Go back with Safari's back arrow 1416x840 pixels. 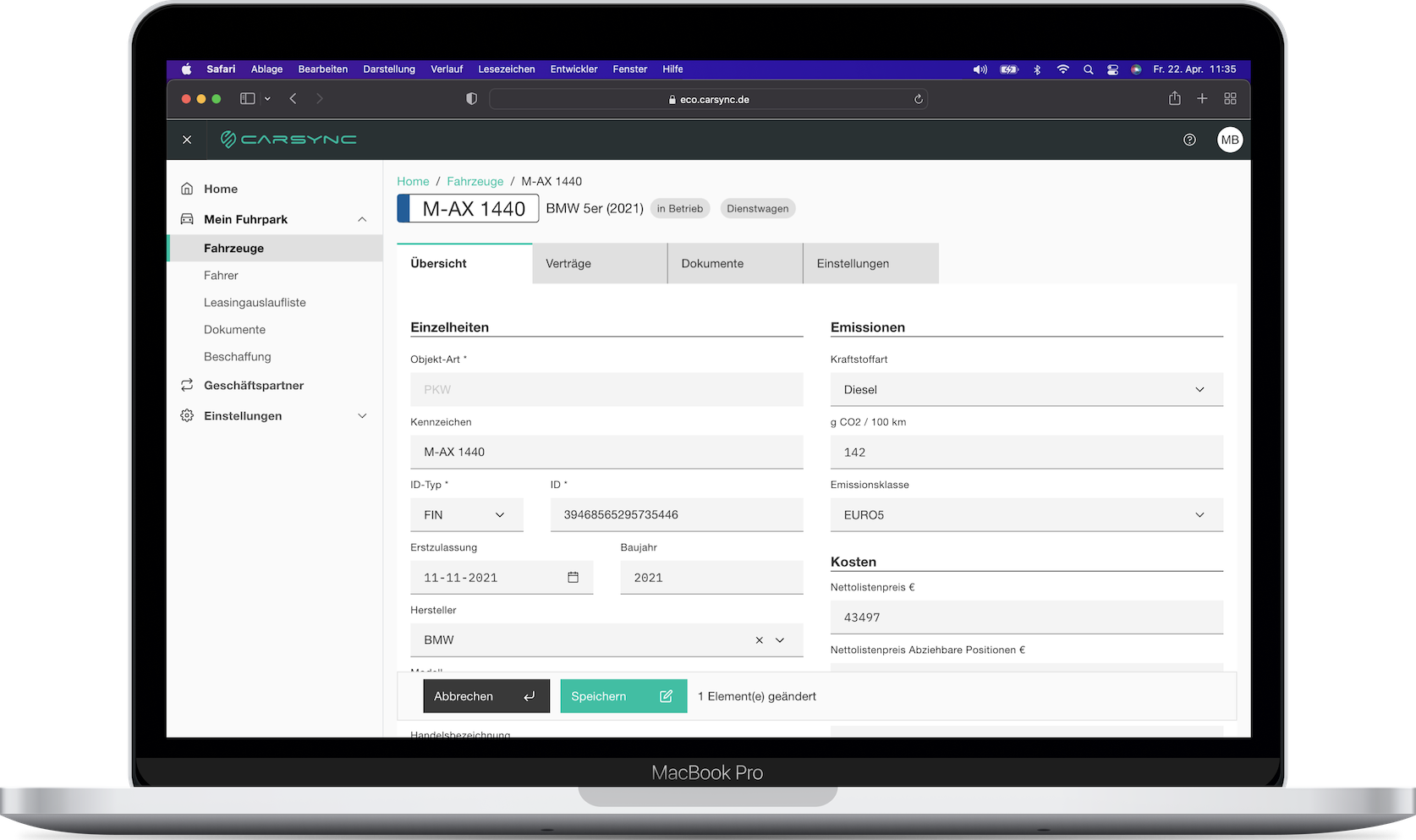293,99
